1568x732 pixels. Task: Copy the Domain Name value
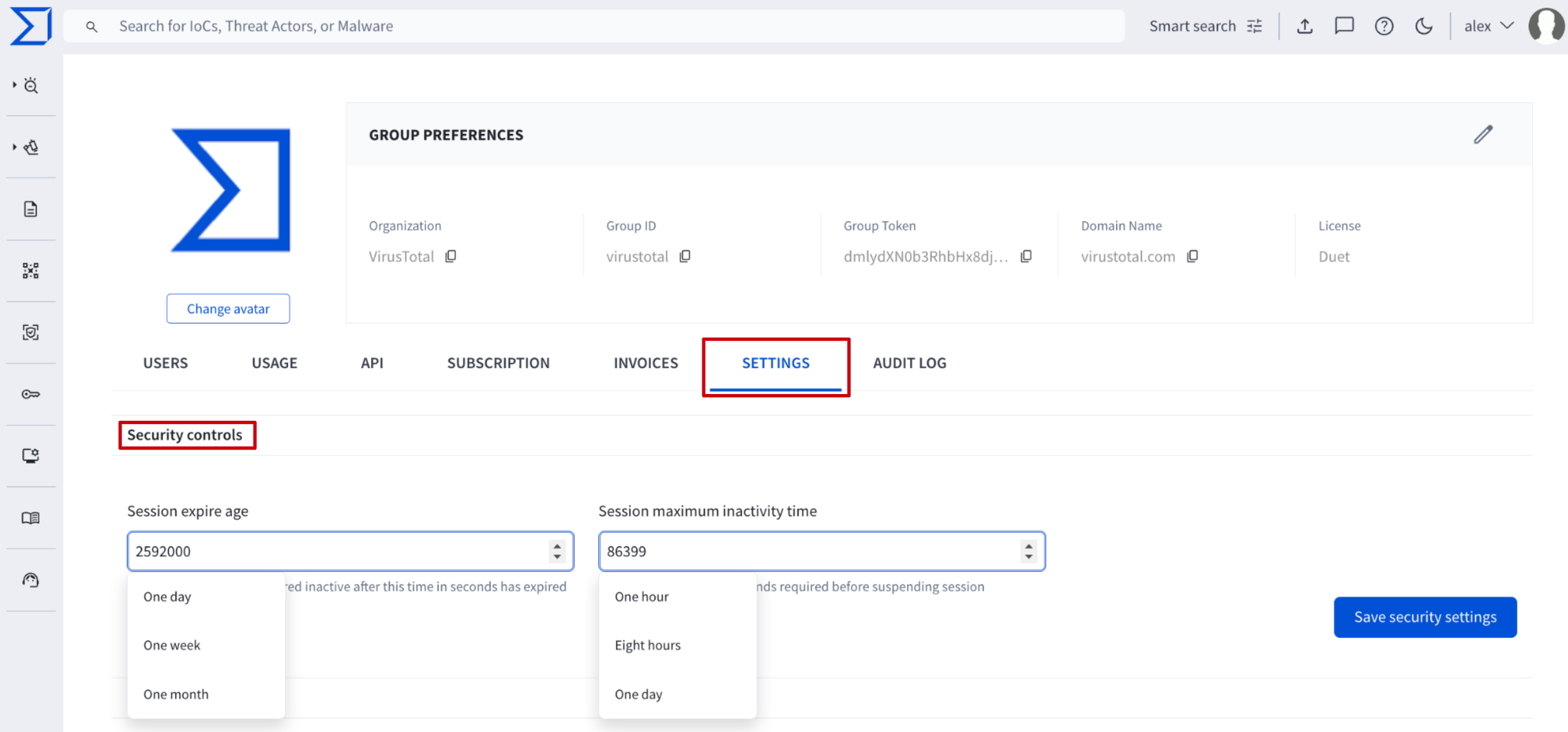pyautogui.click(x=1193, y=256)
